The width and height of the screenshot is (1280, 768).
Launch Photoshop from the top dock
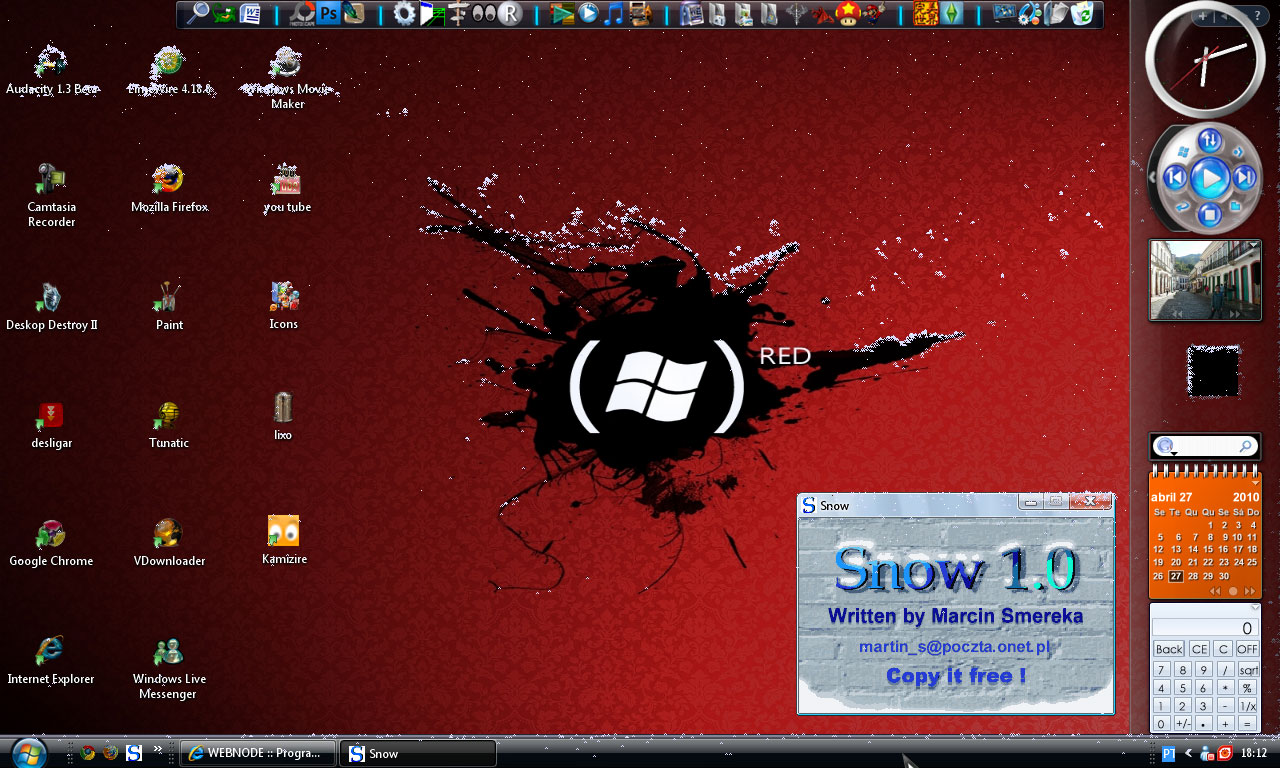328,14
